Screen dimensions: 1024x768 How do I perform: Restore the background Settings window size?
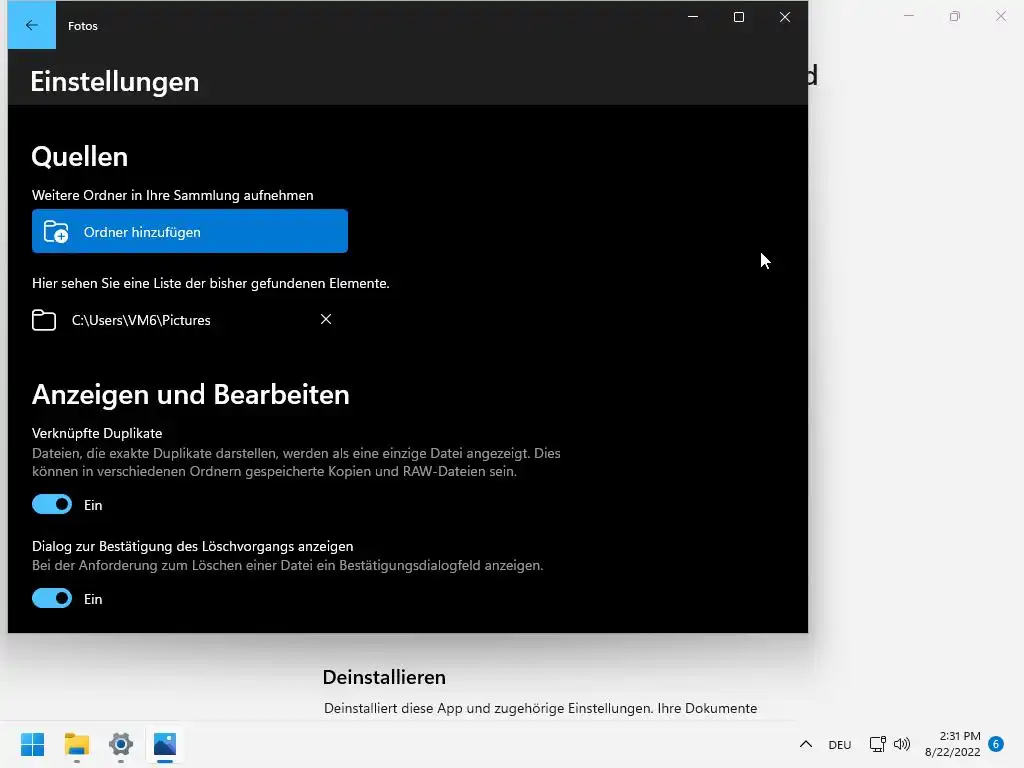tap(955, 16)
